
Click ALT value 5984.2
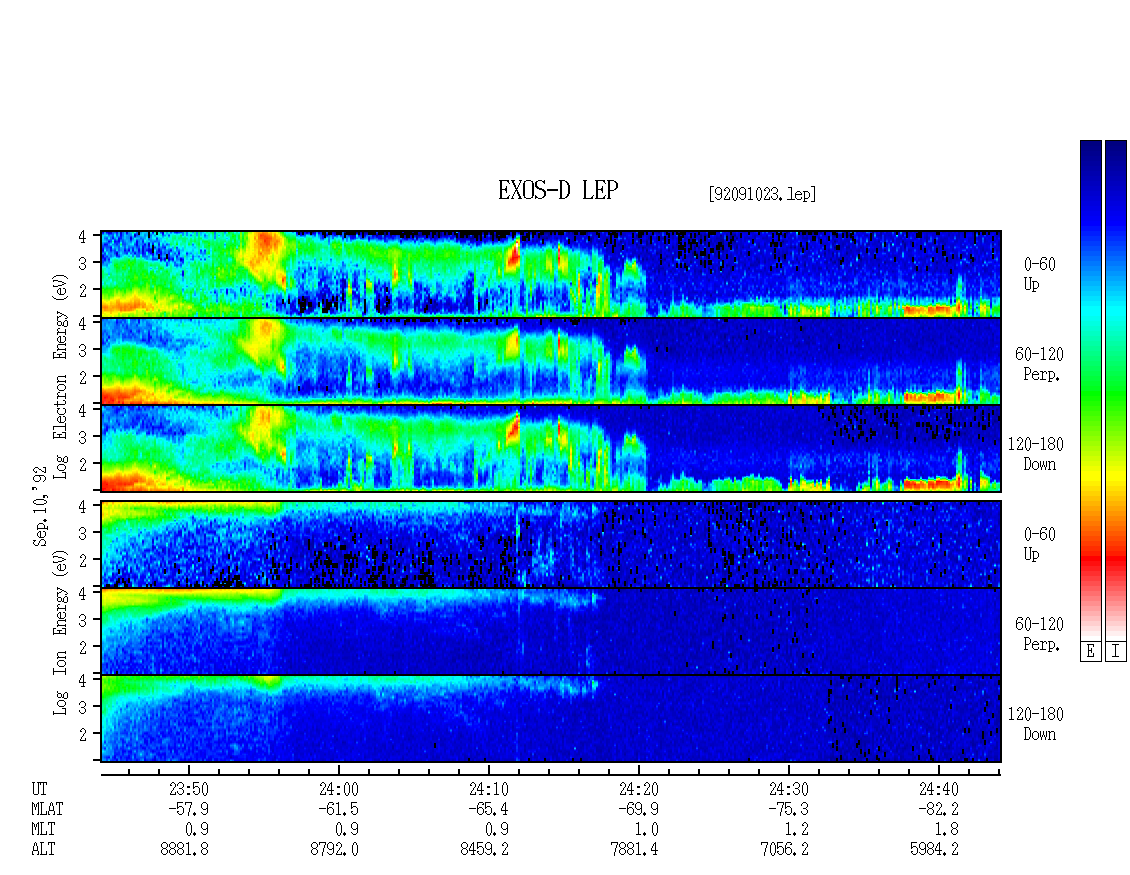click(x=934, y=850)
